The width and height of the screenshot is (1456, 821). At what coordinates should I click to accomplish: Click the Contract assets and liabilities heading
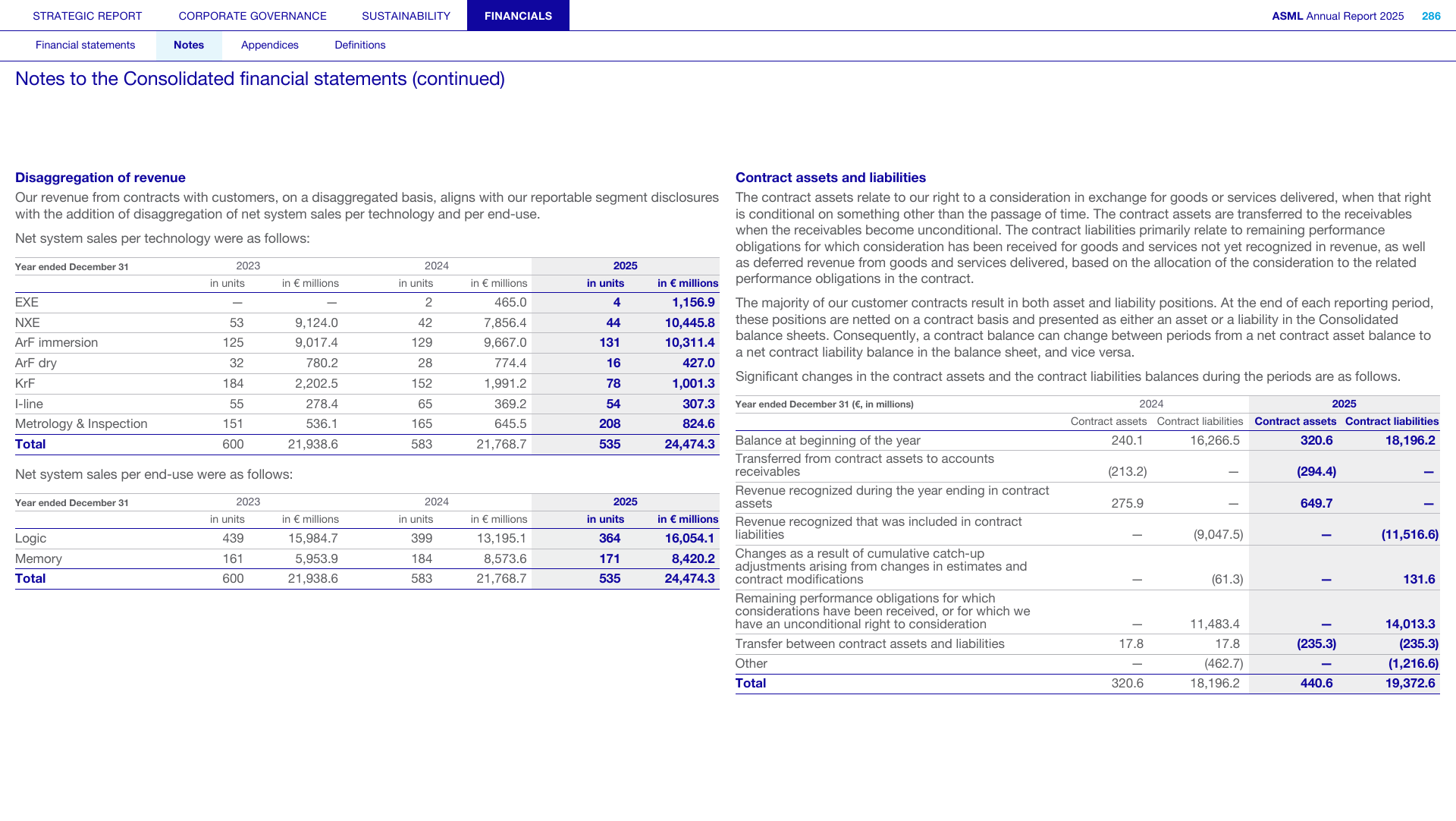[830, 178]
